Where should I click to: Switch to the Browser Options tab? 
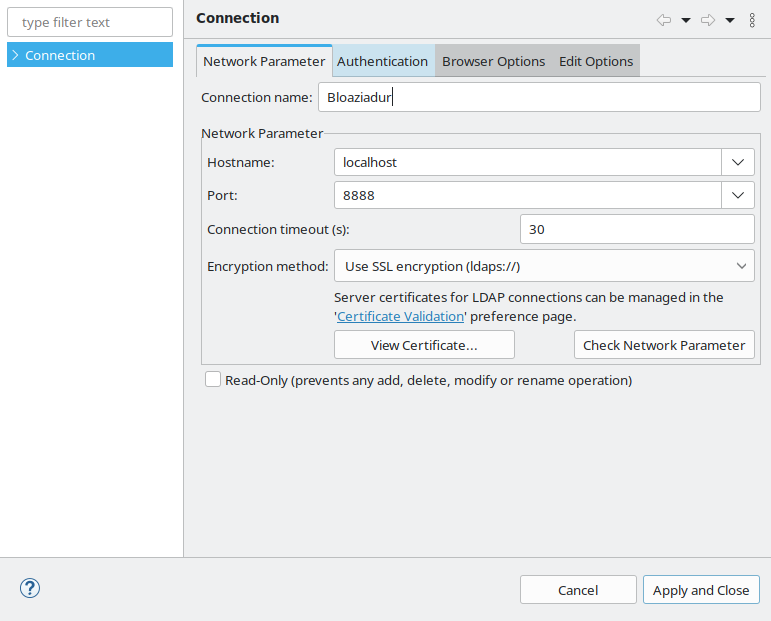coord(493,61)
